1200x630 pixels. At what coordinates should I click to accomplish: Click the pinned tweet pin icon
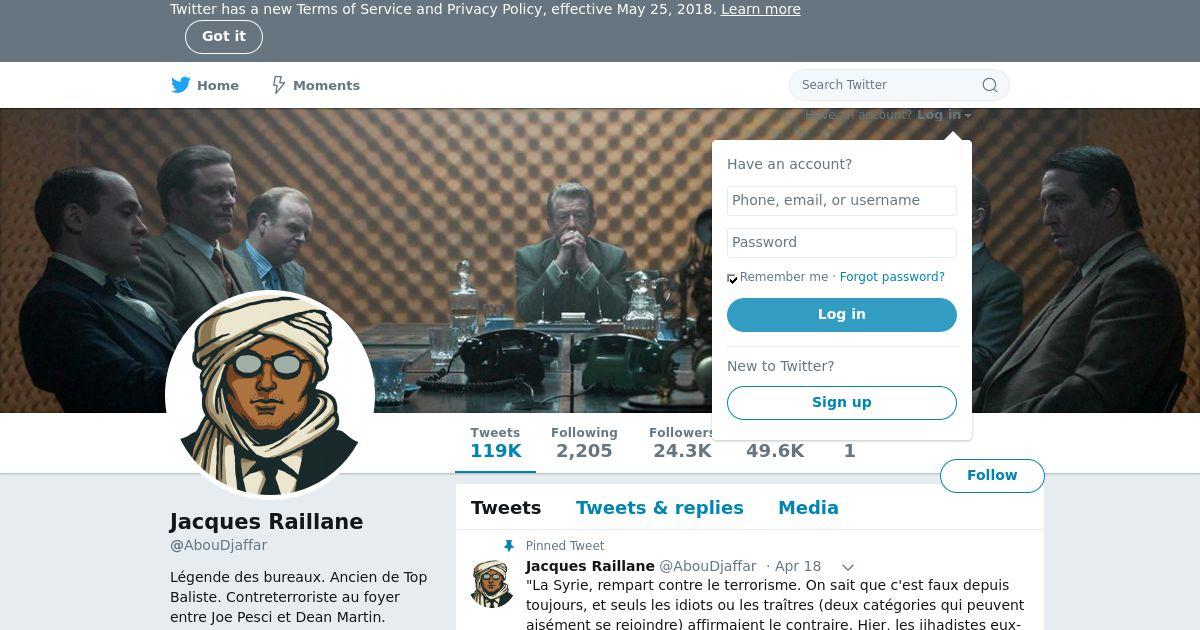[x=509, y=546]
